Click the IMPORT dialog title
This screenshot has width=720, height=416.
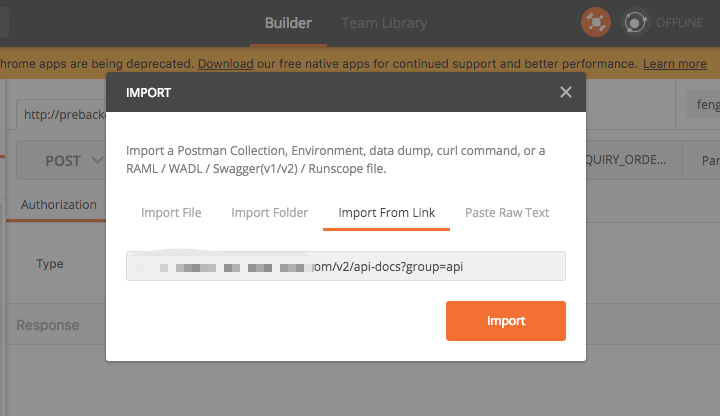[x=148, y=93]
